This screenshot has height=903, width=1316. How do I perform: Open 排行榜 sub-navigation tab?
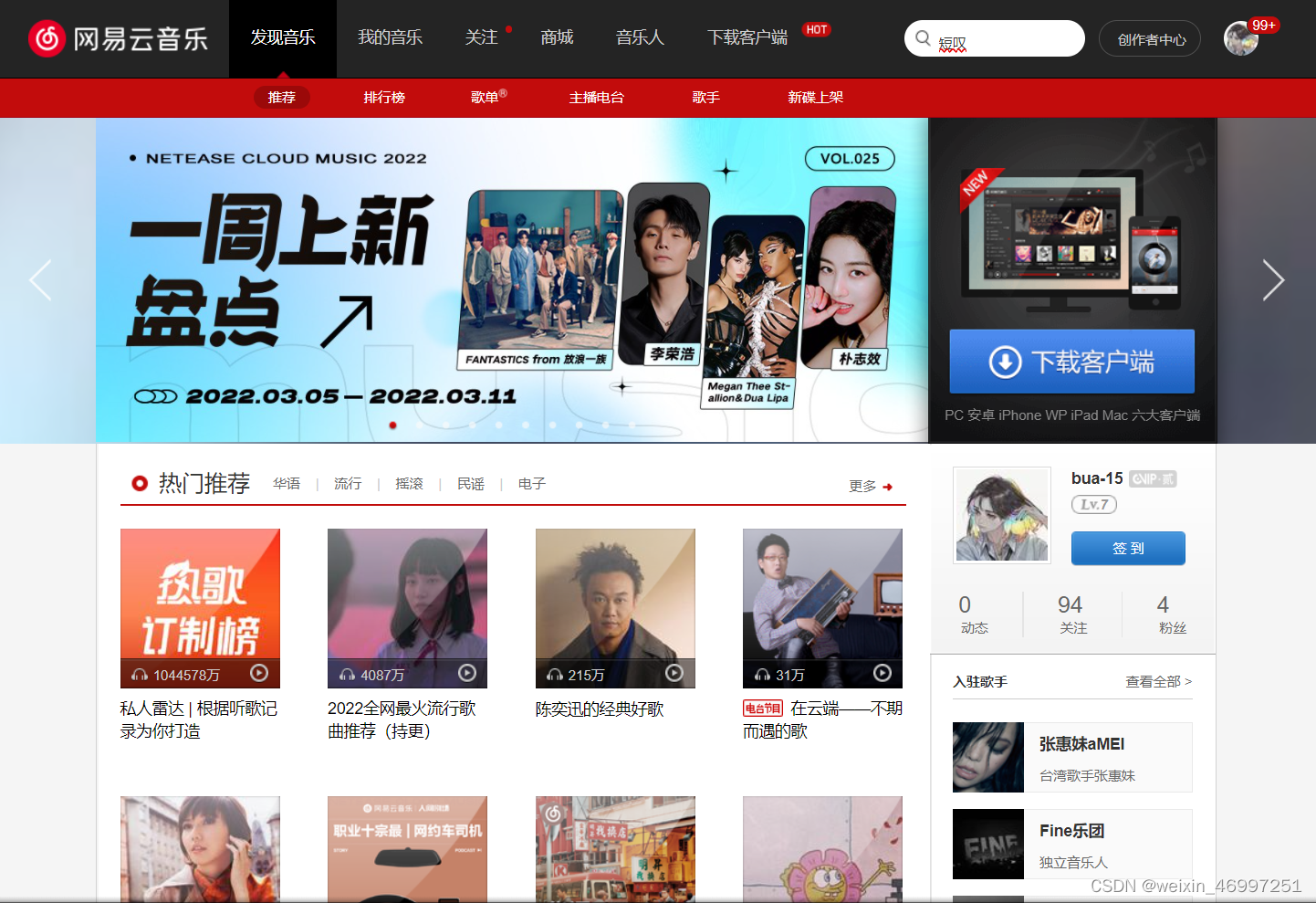384,98
